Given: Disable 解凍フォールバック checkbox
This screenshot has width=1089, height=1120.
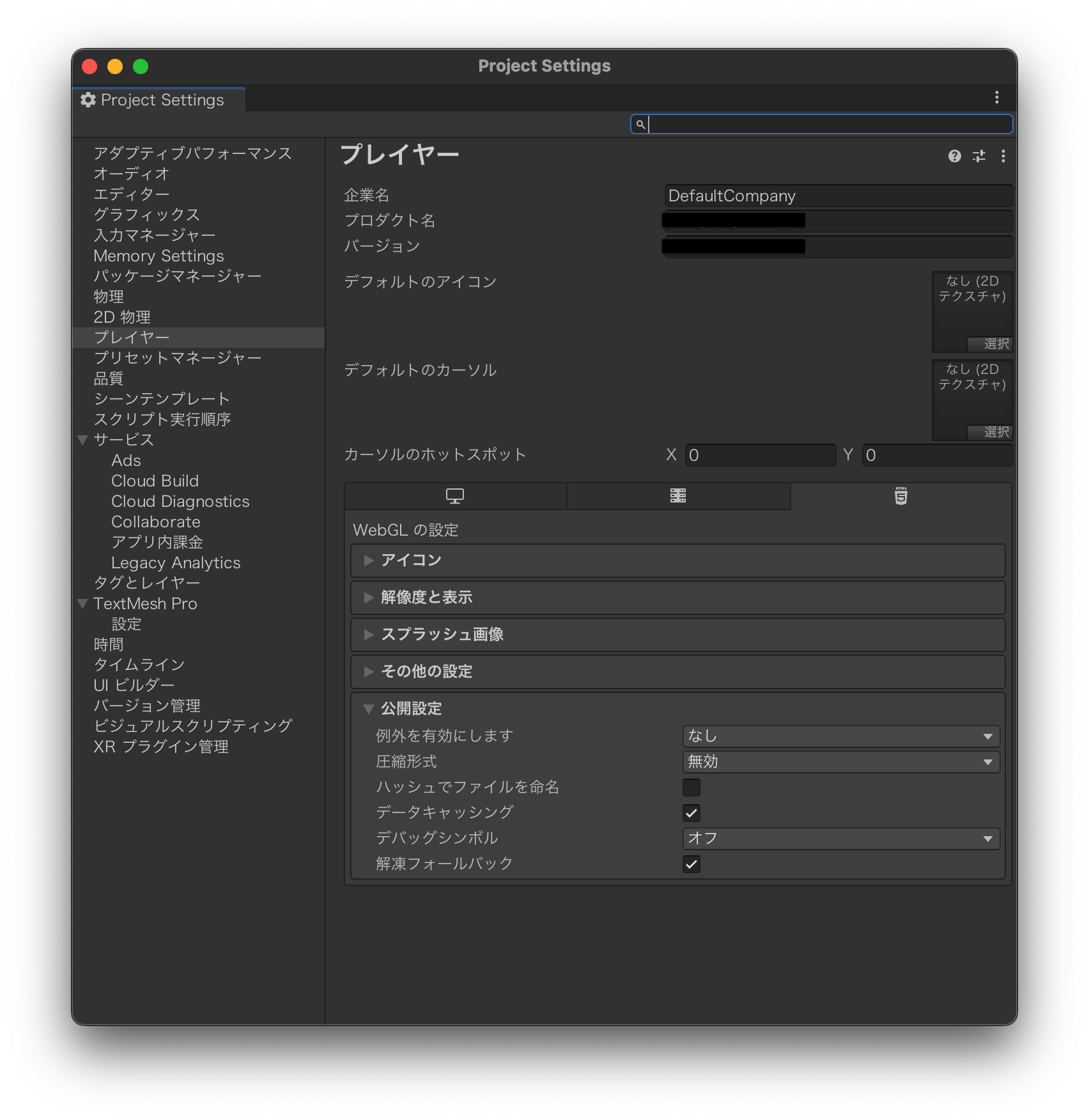Looking at the screenshot, I should tap(691, 864).
